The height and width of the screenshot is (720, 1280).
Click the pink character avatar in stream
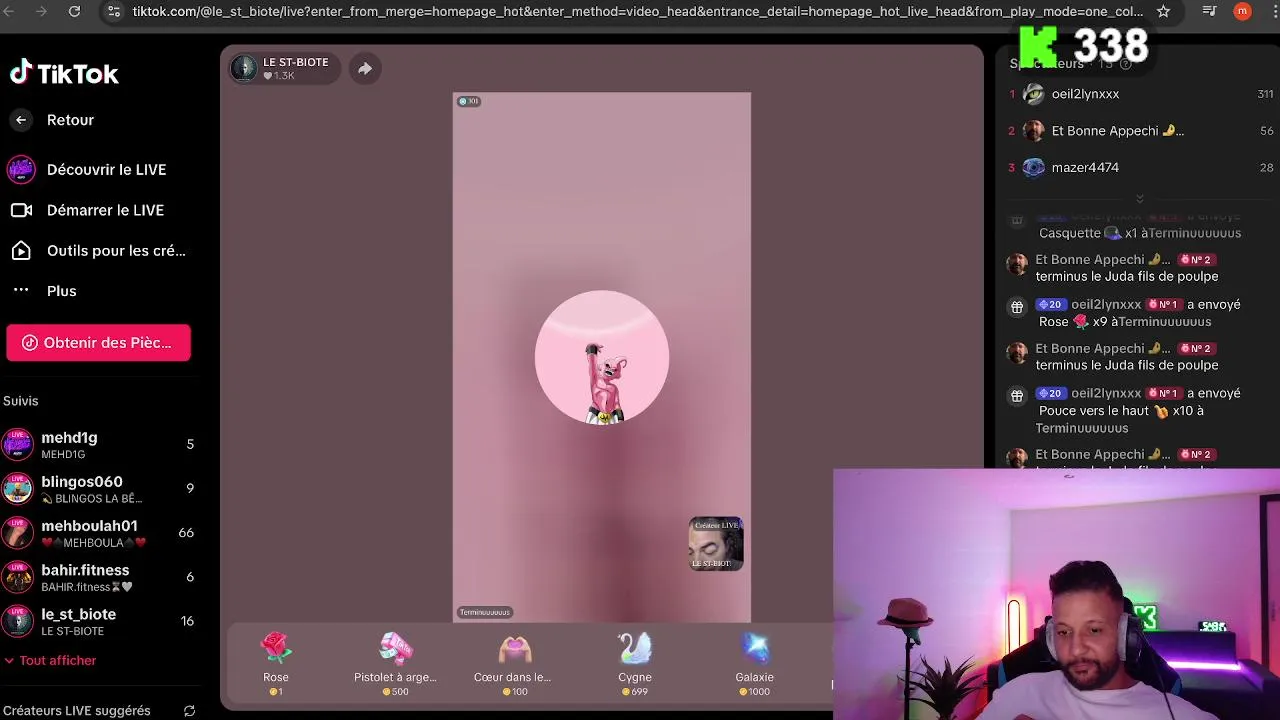(602, 358)
